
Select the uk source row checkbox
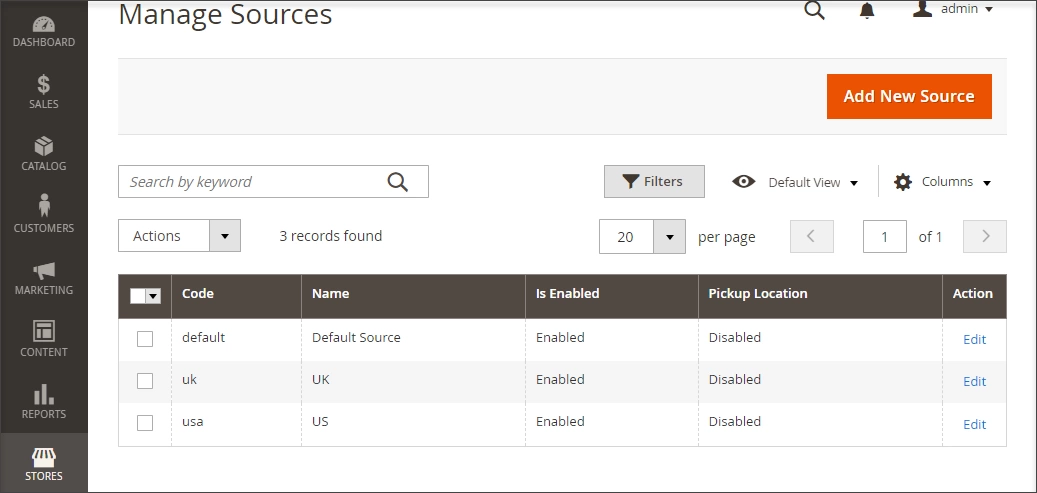(145, 381)
